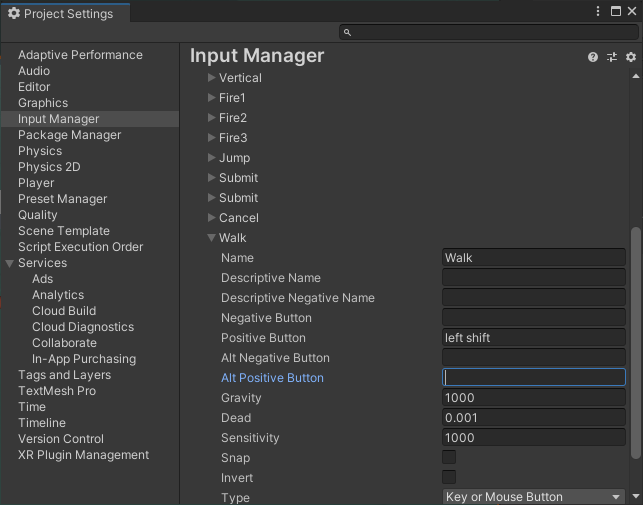Close the Project Settings window
The image size is (643, 505).
pyautogui.click(x=632, y=11)
